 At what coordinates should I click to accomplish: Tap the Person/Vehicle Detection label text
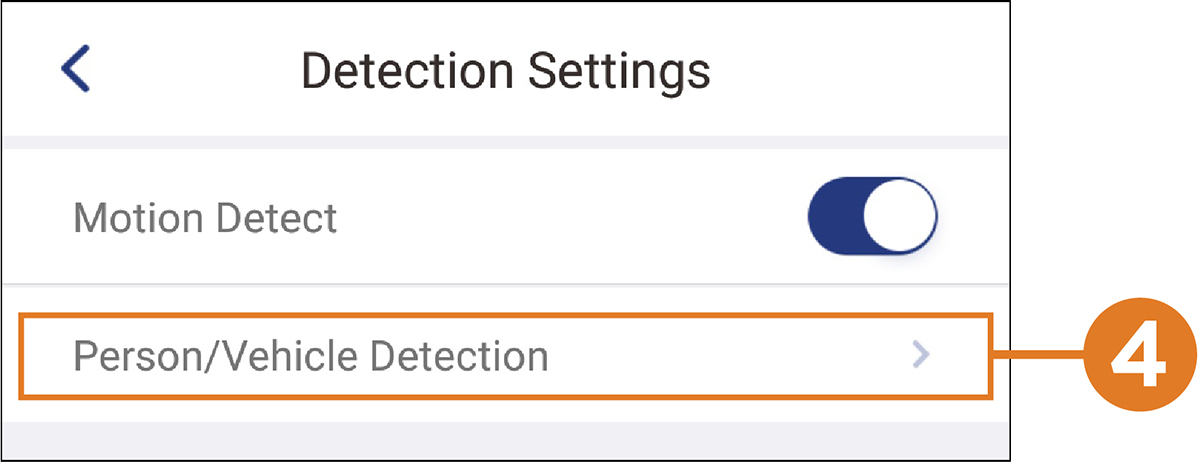(311, 356)
